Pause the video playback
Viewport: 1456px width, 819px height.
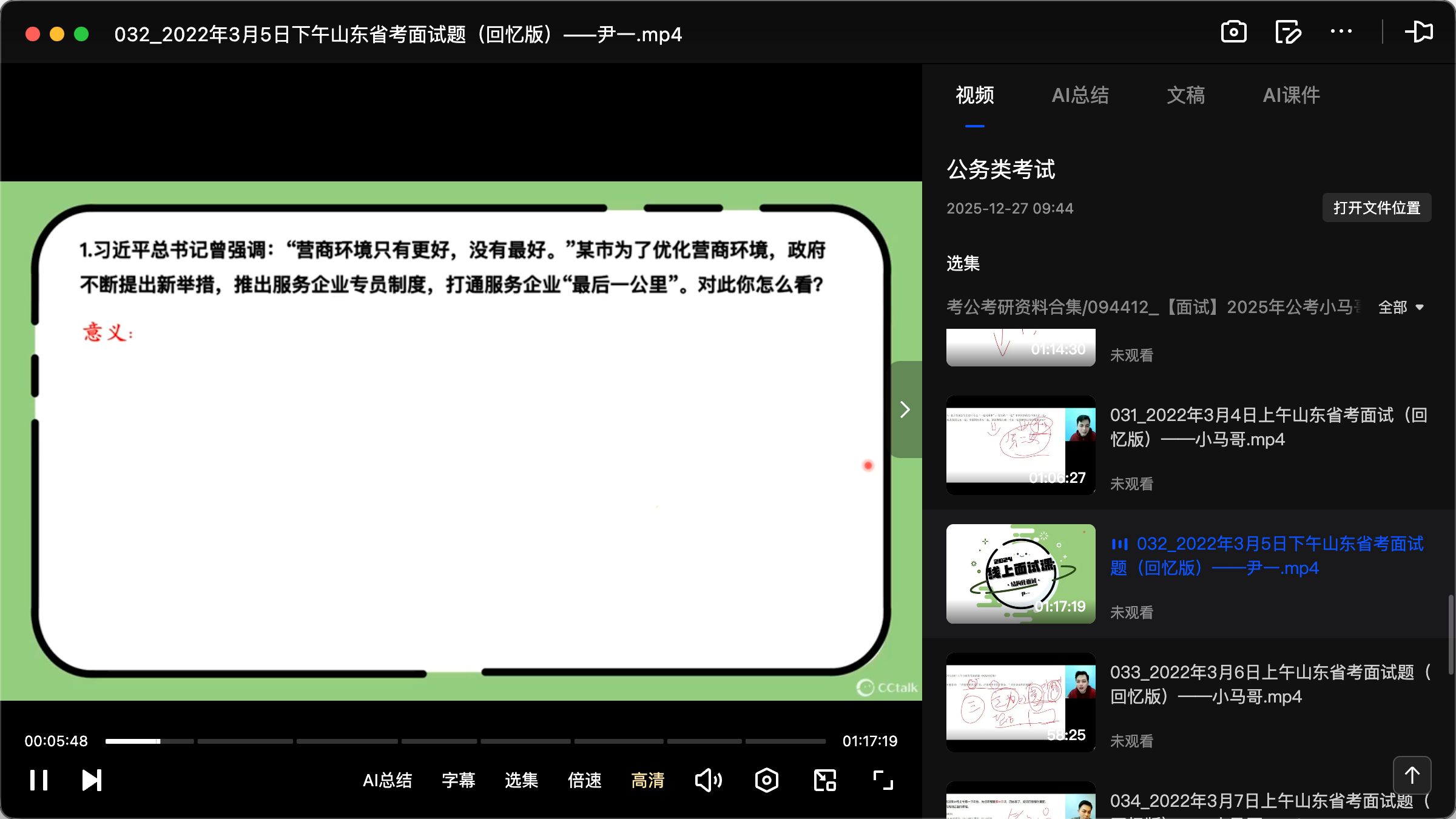point(38,780)
